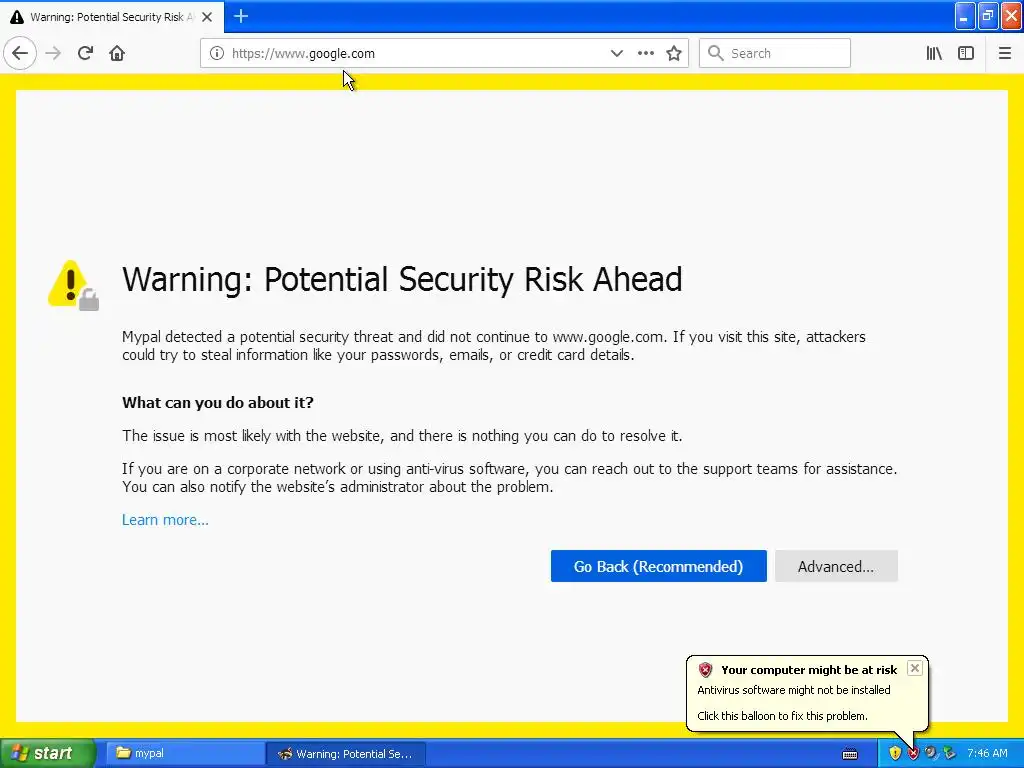Screen dimensions: 1024x768
Task: Show site information via the info icon
Action: pyautogui.click(x=216, y=54)
